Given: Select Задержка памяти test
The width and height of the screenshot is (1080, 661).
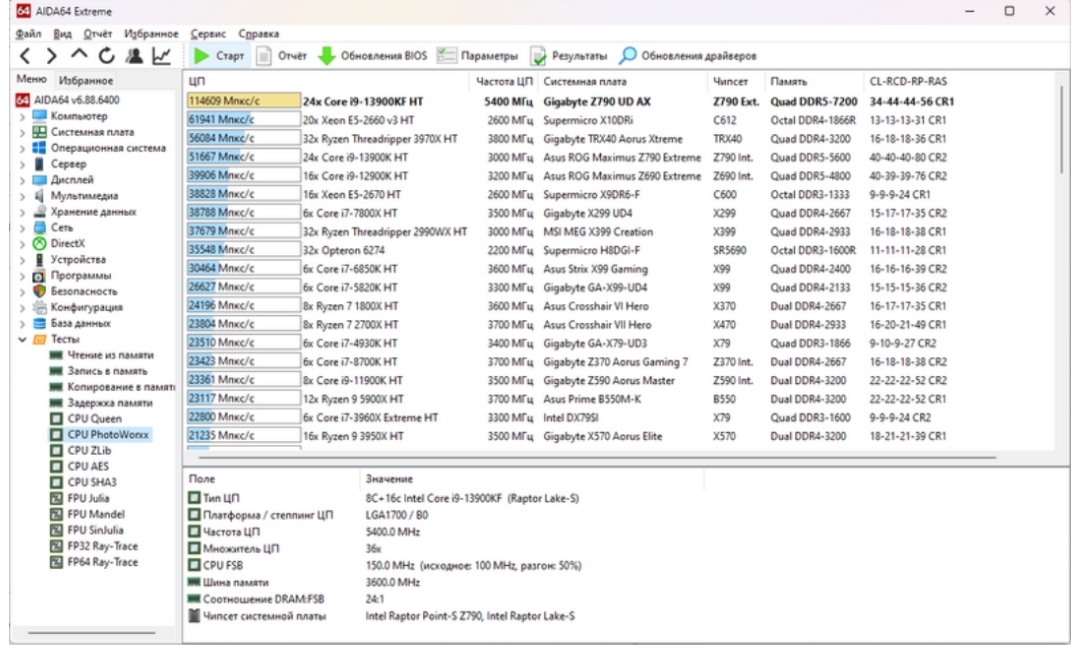Looking at the screenshot, I should [x=101, y=403].
